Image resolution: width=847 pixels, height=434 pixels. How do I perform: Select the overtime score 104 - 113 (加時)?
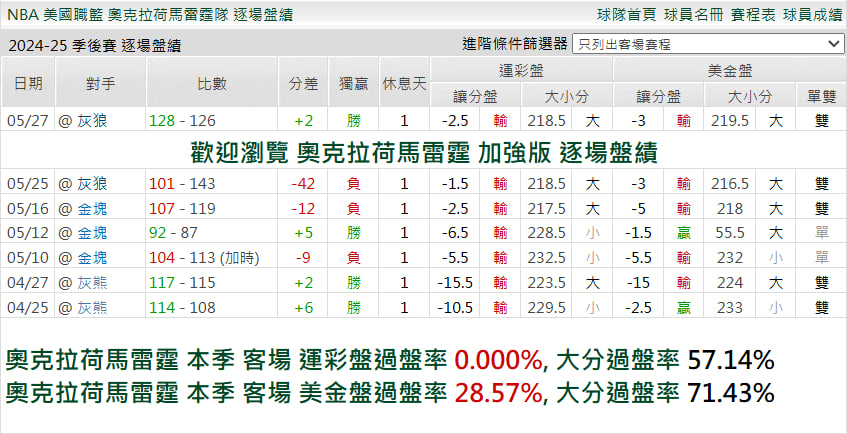click(x=204, y=258)
